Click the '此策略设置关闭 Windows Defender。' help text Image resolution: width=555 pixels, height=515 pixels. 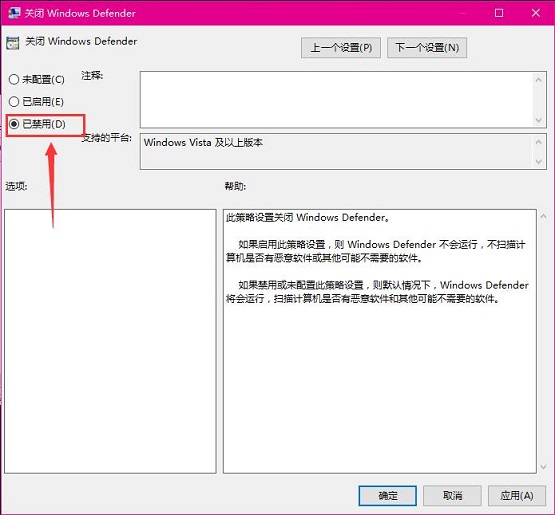click(307, 217)
